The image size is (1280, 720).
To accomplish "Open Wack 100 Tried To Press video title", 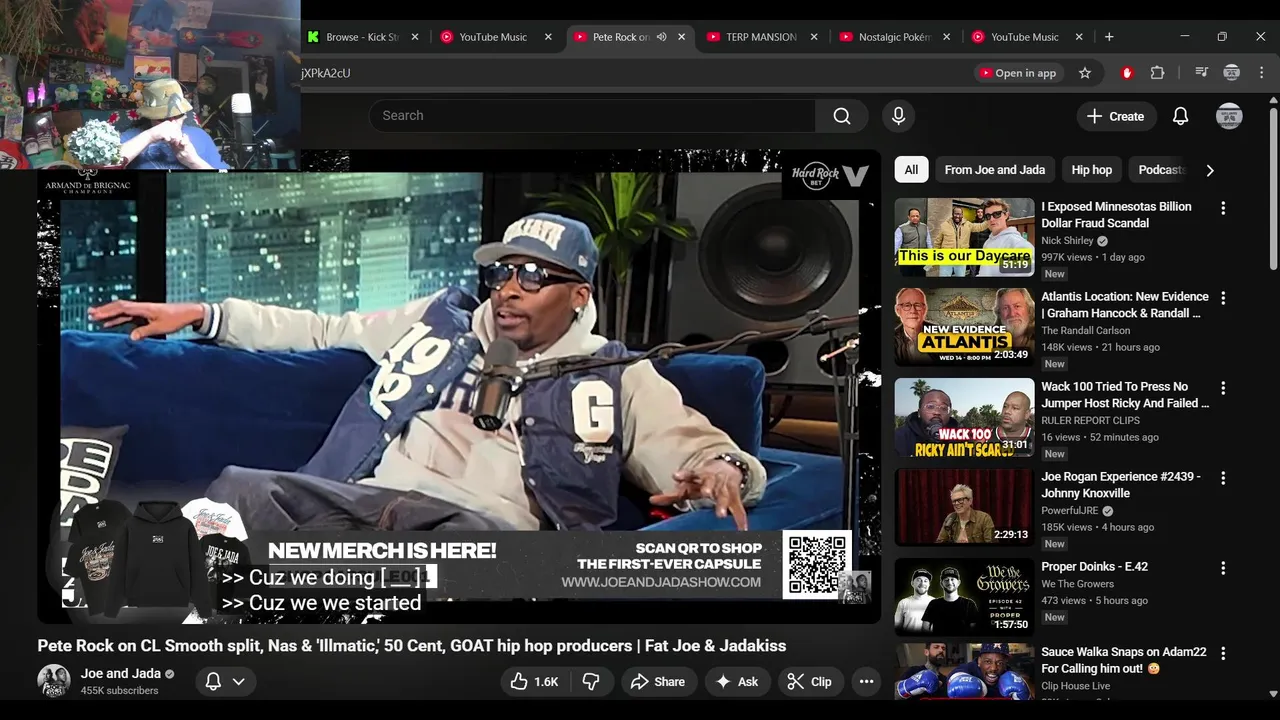I will pos(1125,395).
